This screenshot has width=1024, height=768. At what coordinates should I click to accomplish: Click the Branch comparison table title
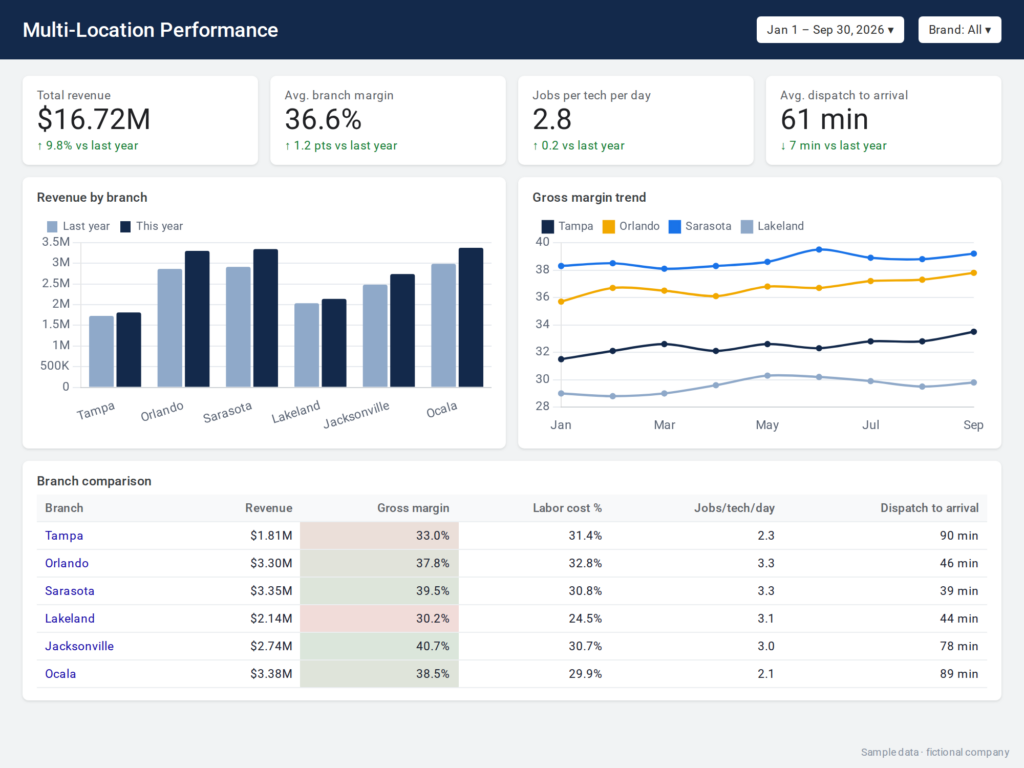tap(94, 481)
